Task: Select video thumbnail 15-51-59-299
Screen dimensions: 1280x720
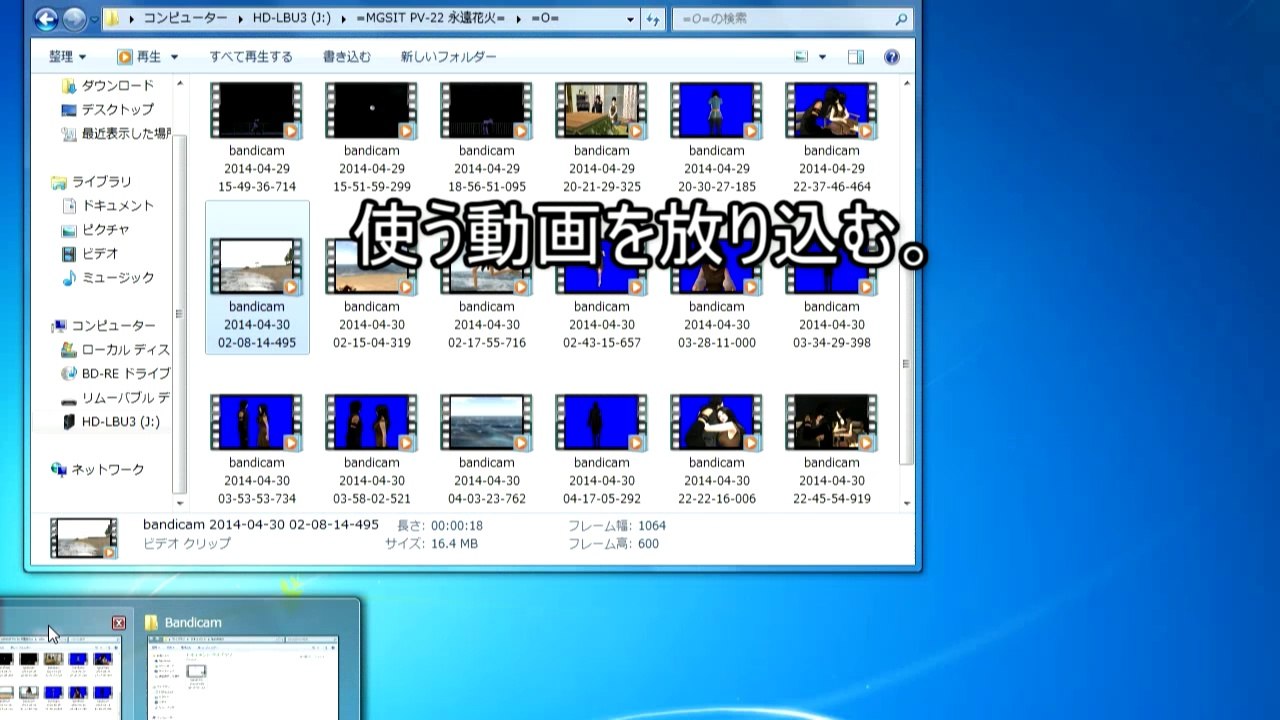Action: point(371,110)
